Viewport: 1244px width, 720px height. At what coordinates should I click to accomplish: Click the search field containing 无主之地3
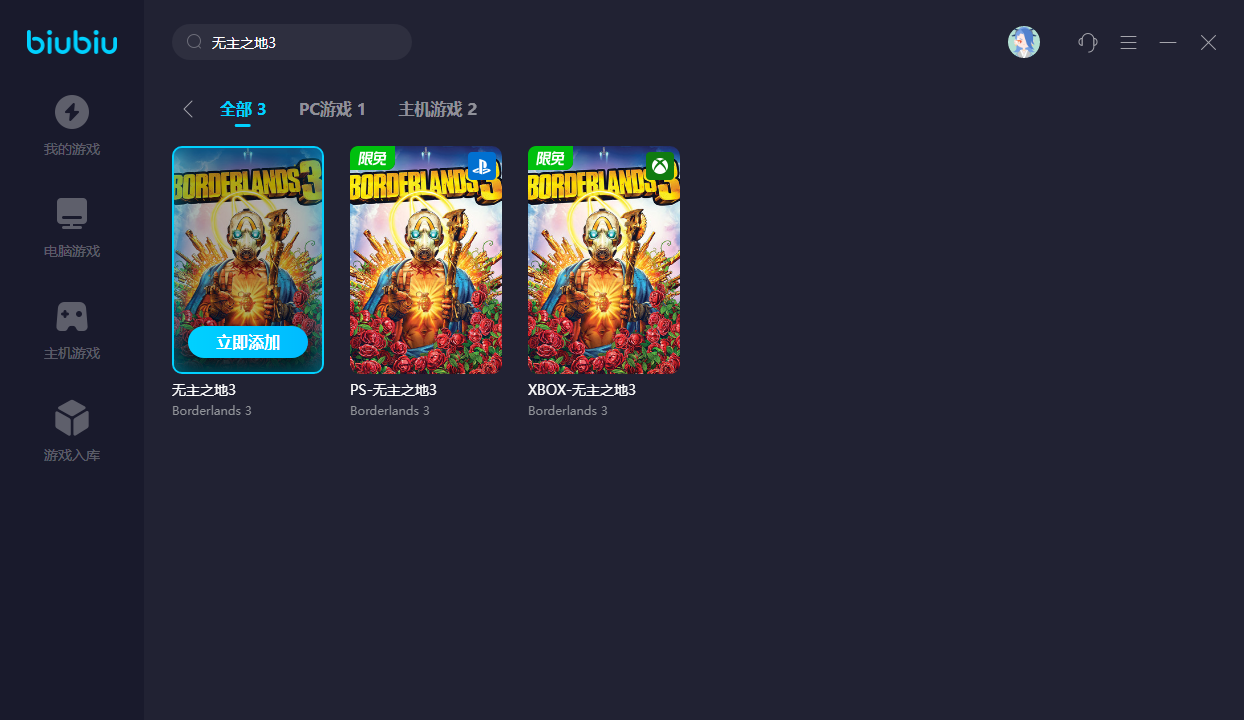click(292, 42)
